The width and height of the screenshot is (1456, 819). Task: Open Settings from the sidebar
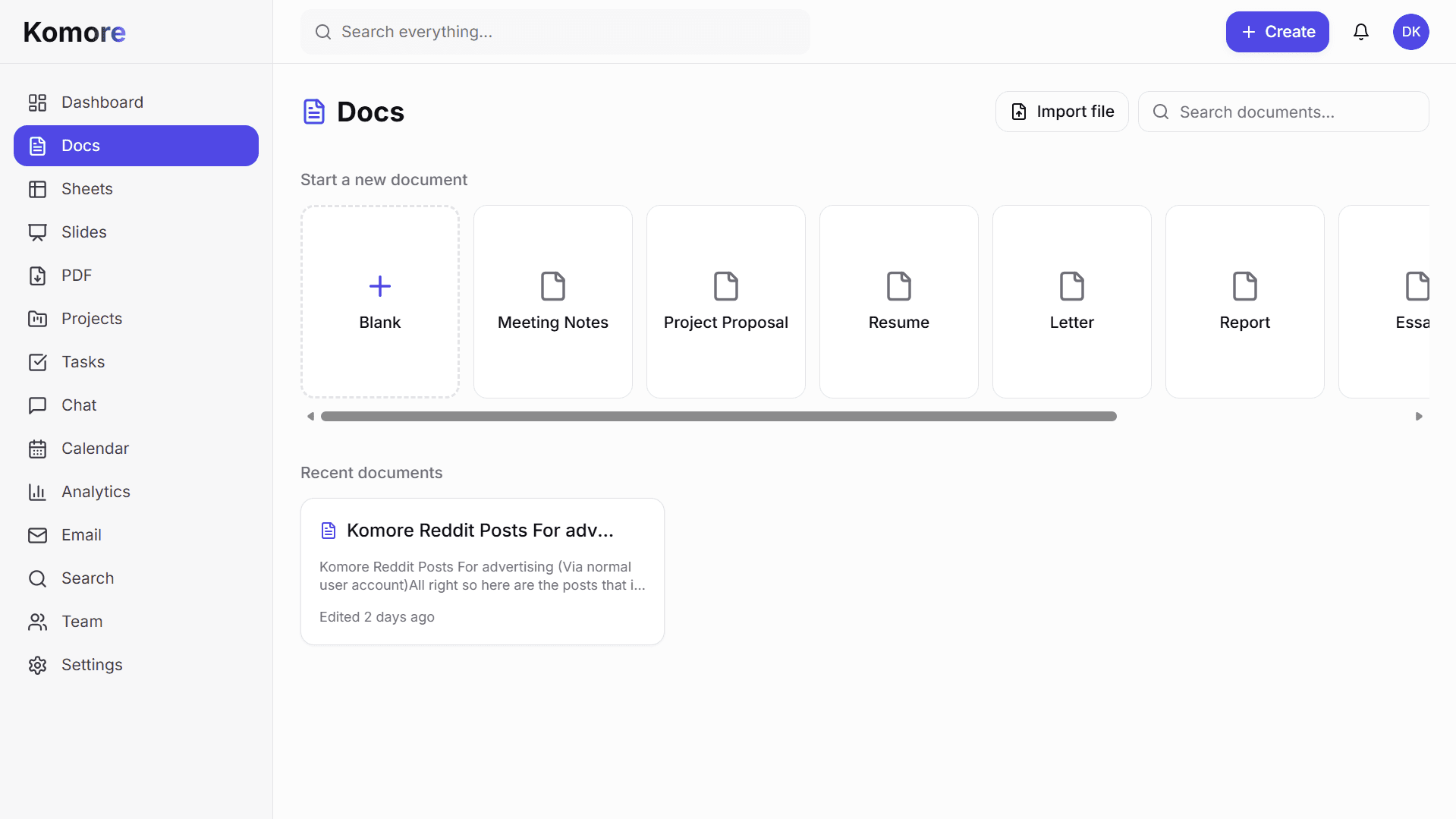click(92, 664)
